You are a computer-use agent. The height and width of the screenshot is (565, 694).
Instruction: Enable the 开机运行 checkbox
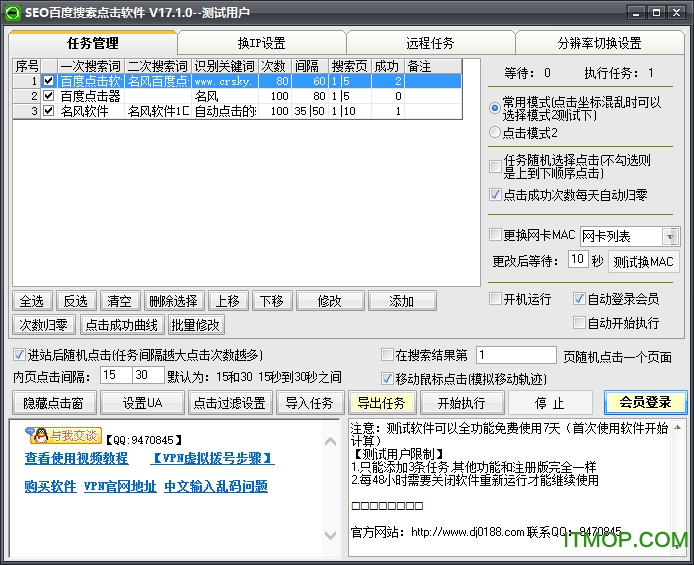pos(495,299)
